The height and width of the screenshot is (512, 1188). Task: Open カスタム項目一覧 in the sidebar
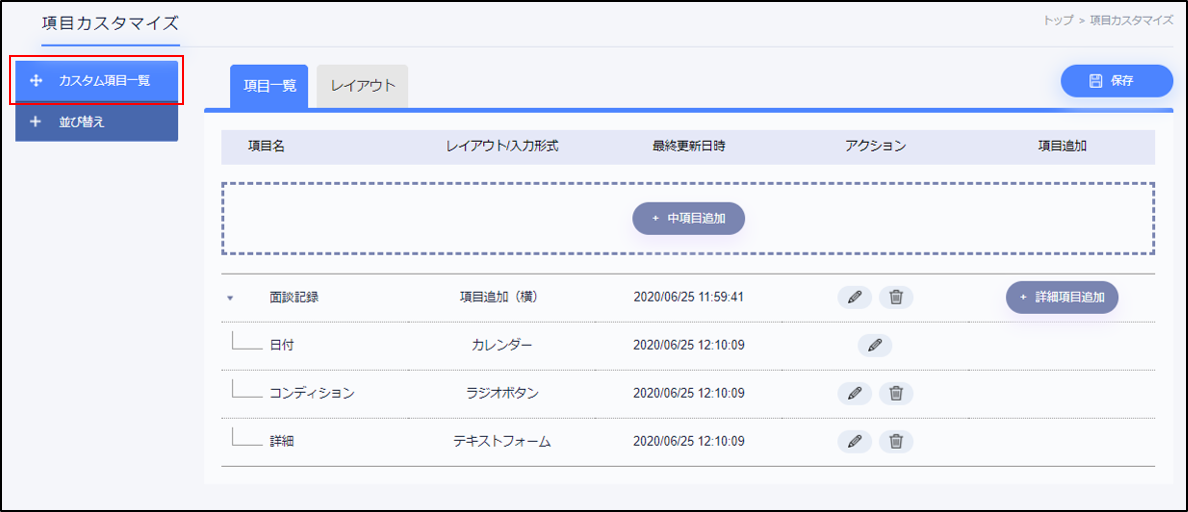coord(97,81)
